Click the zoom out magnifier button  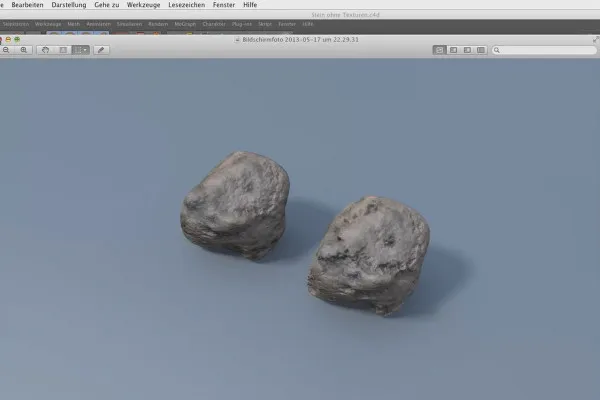(6, 50)
